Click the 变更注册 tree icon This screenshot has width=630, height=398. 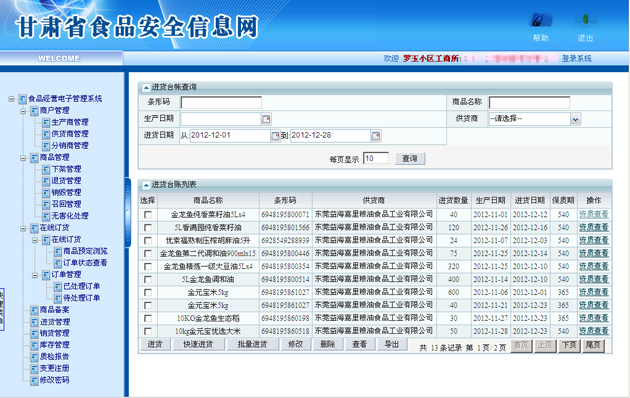pyautogui.click(x=35, y=369)
